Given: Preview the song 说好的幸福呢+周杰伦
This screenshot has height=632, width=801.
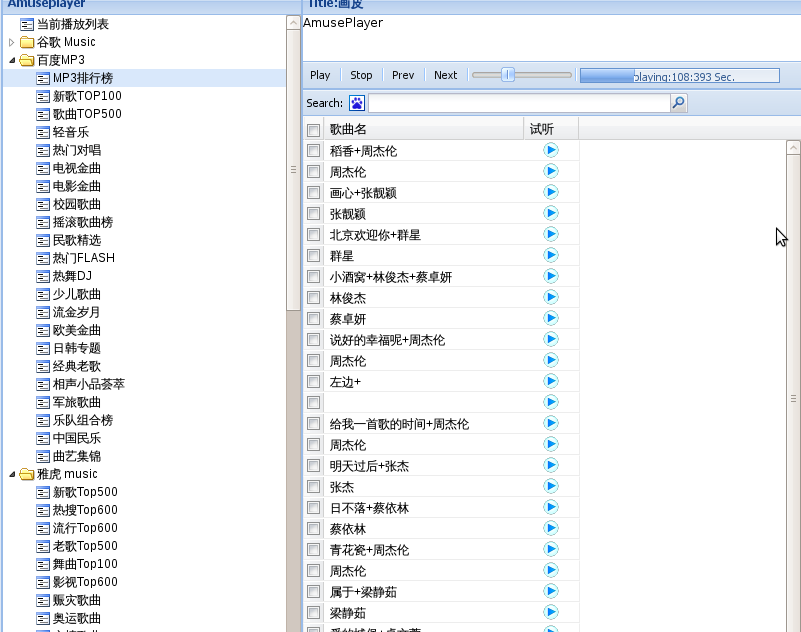Looking at the screenshot, I should pyautogui.click(x=551, y=339).
